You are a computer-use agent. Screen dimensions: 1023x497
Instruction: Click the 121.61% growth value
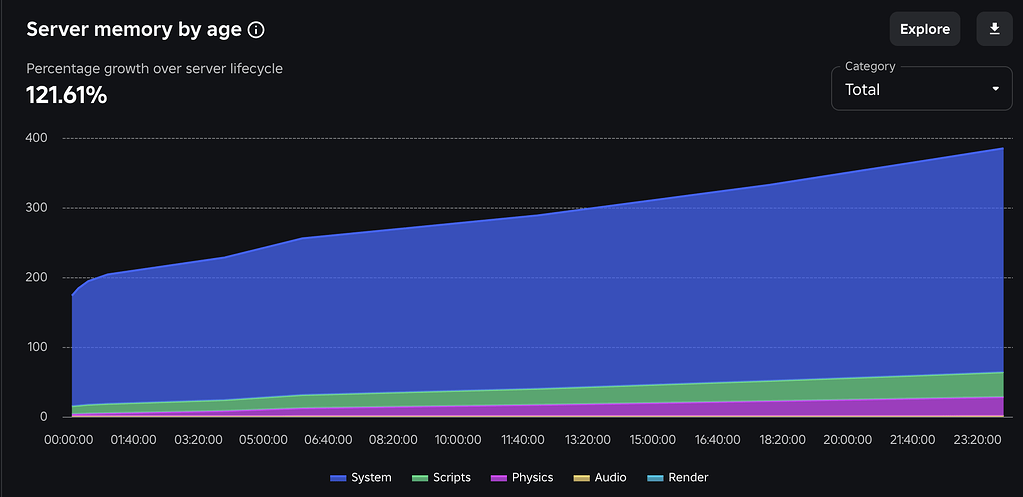coord(66,96)
